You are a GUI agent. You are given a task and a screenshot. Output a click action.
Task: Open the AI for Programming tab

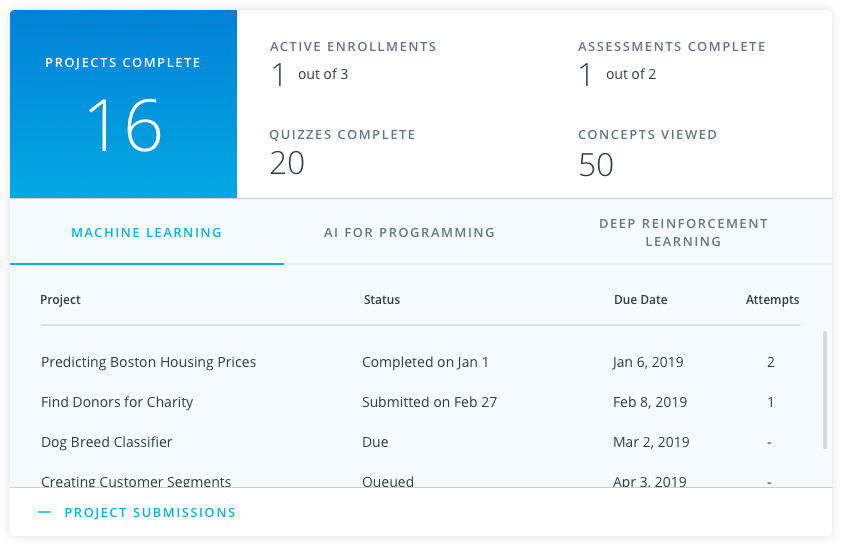click(409, 232)
